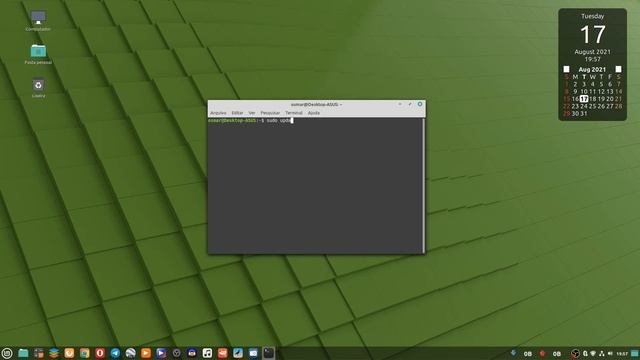Launch the Opera browser from the taskbar

coord(100,353)
